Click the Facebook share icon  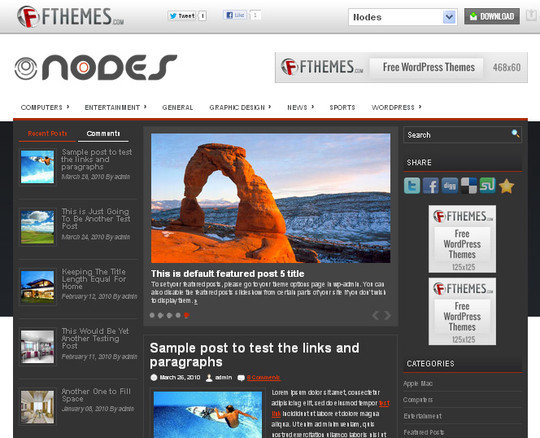click(431, 186)
